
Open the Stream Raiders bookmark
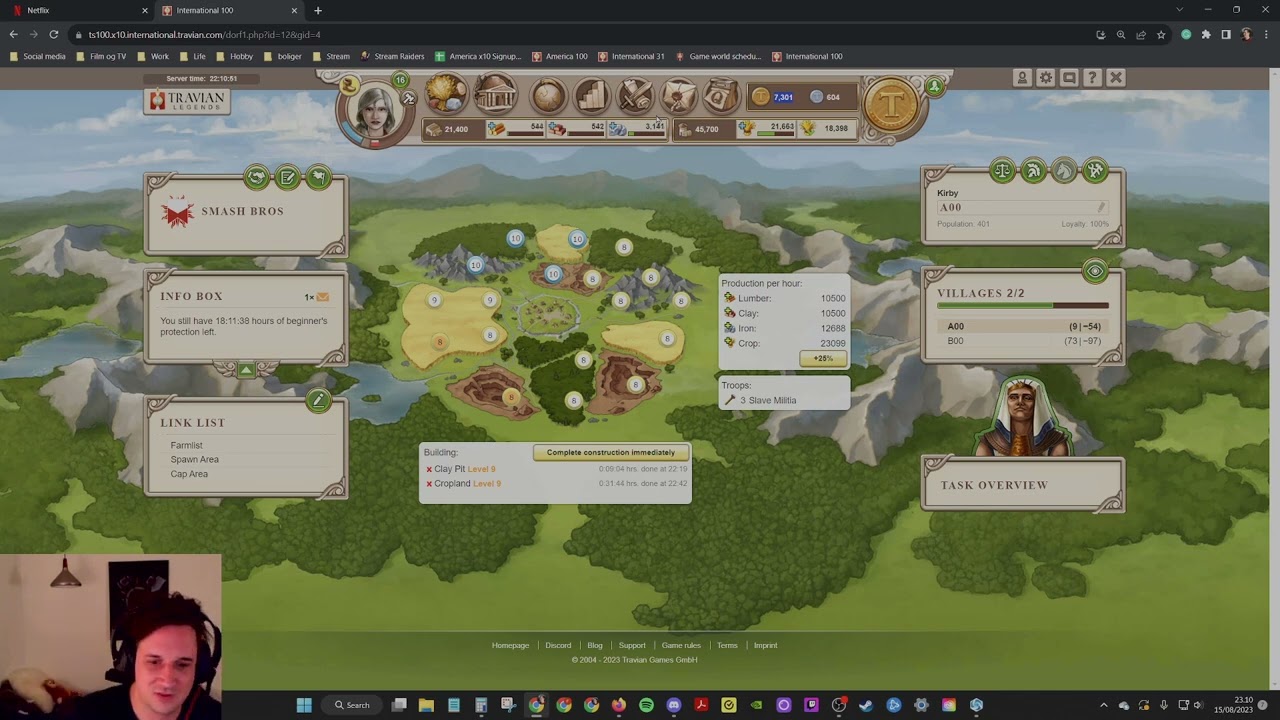tap(393, 56)
